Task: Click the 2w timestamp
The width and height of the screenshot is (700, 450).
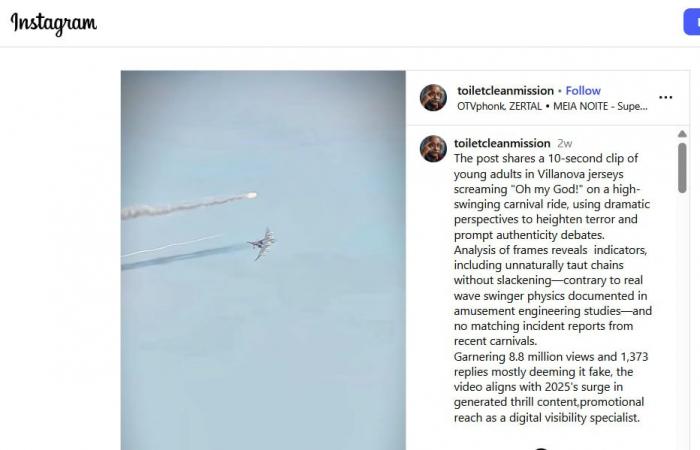Action: [x=564, y=143]
